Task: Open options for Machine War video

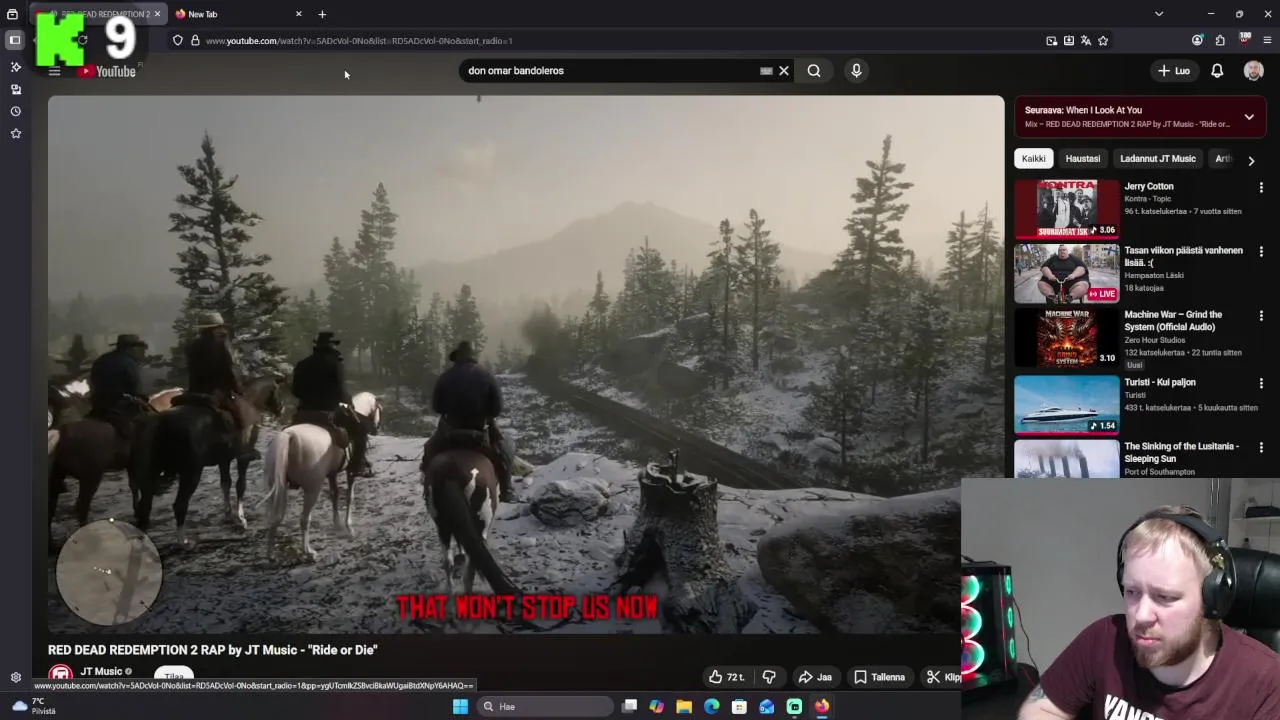Action: point(1261,315)
